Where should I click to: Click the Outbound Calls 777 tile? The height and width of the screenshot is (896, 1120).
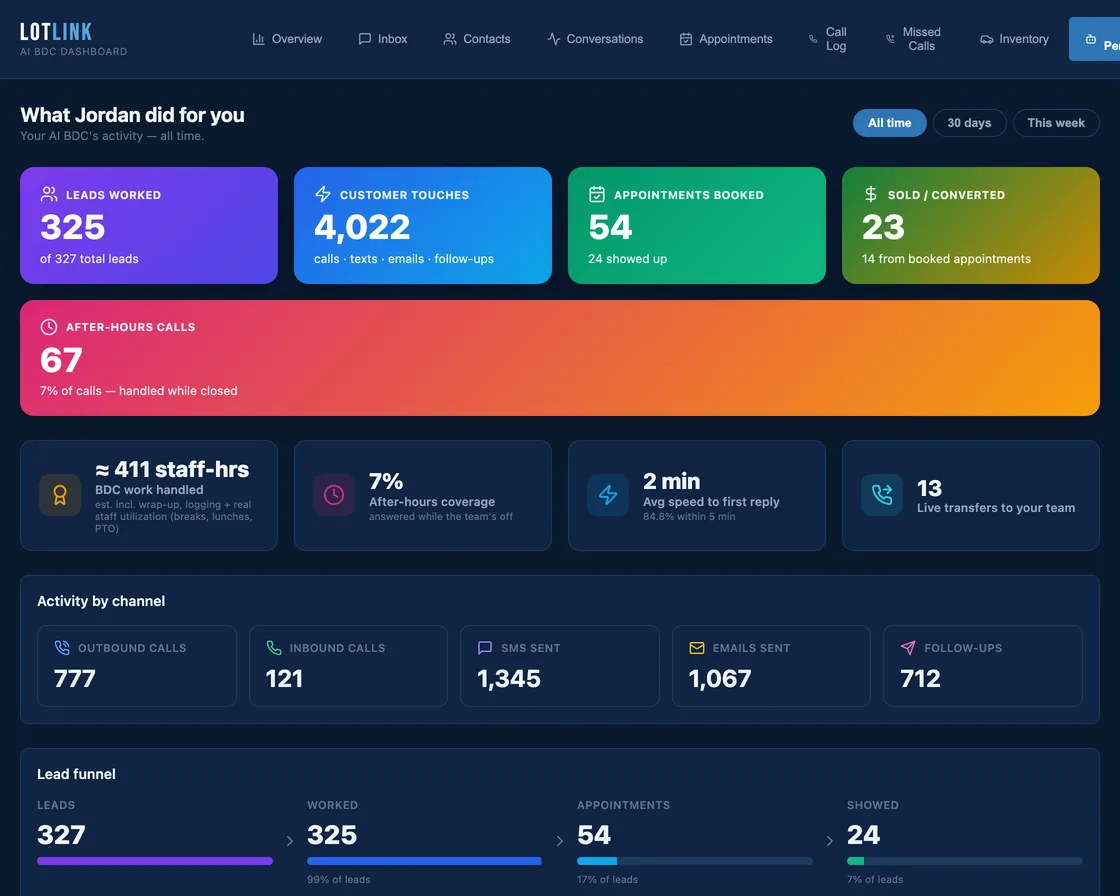tap(136, 666)
